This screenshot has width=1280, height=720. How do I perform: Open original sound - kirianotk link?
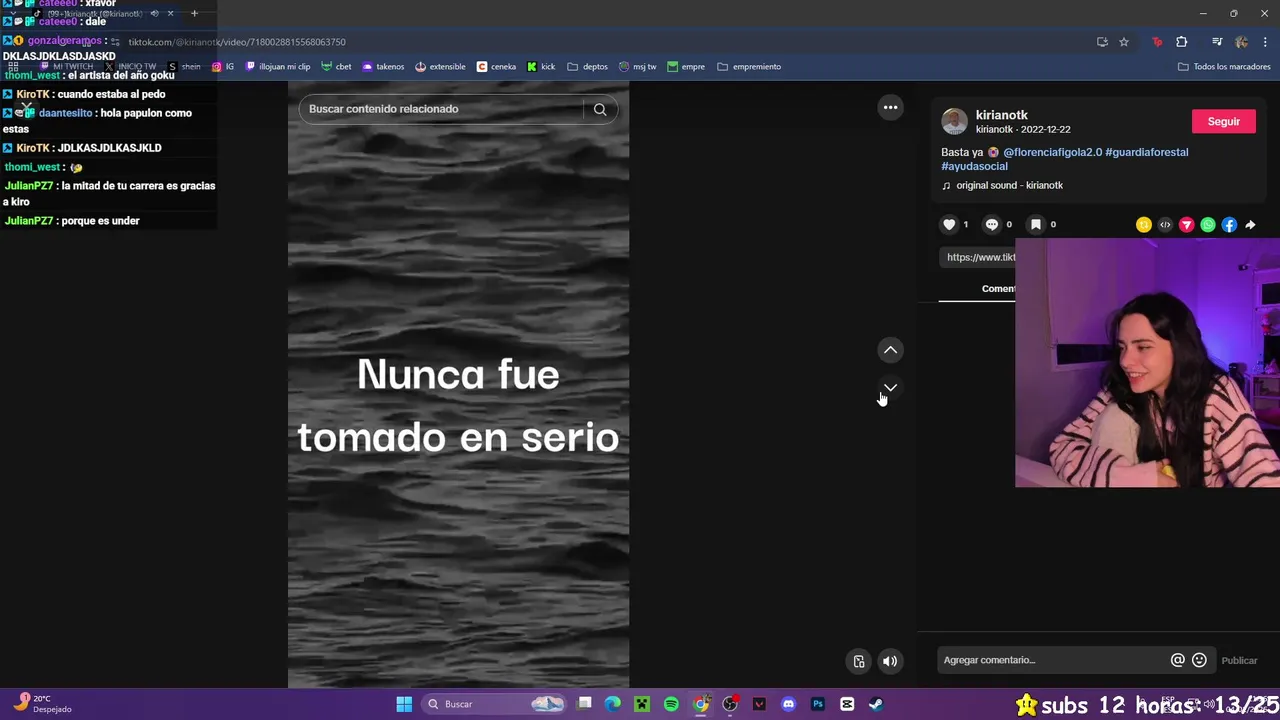(x=1009, y=185)
